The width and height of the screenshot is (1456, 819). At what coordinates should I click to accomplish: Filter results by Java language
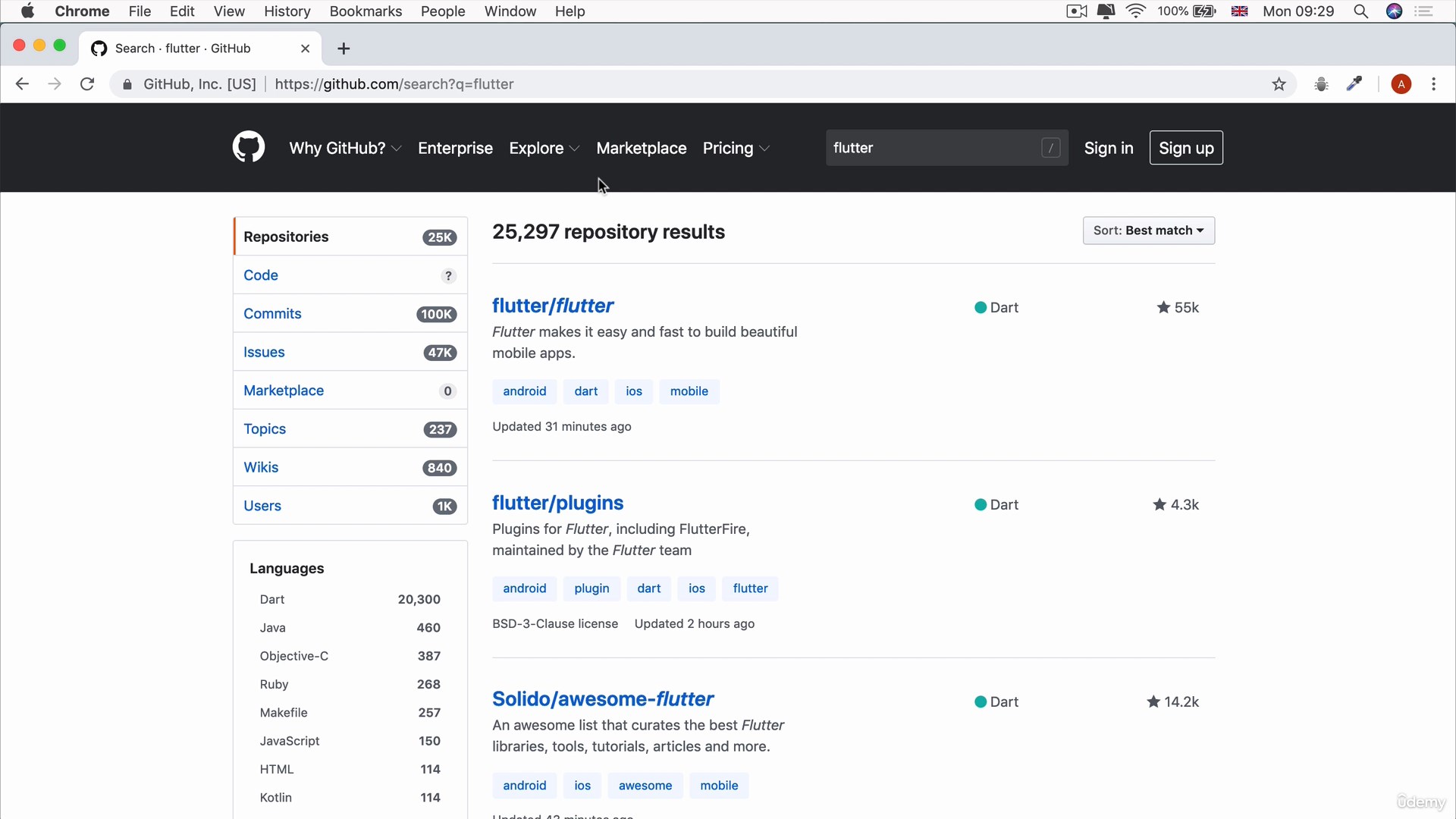(x=350, y=628)
